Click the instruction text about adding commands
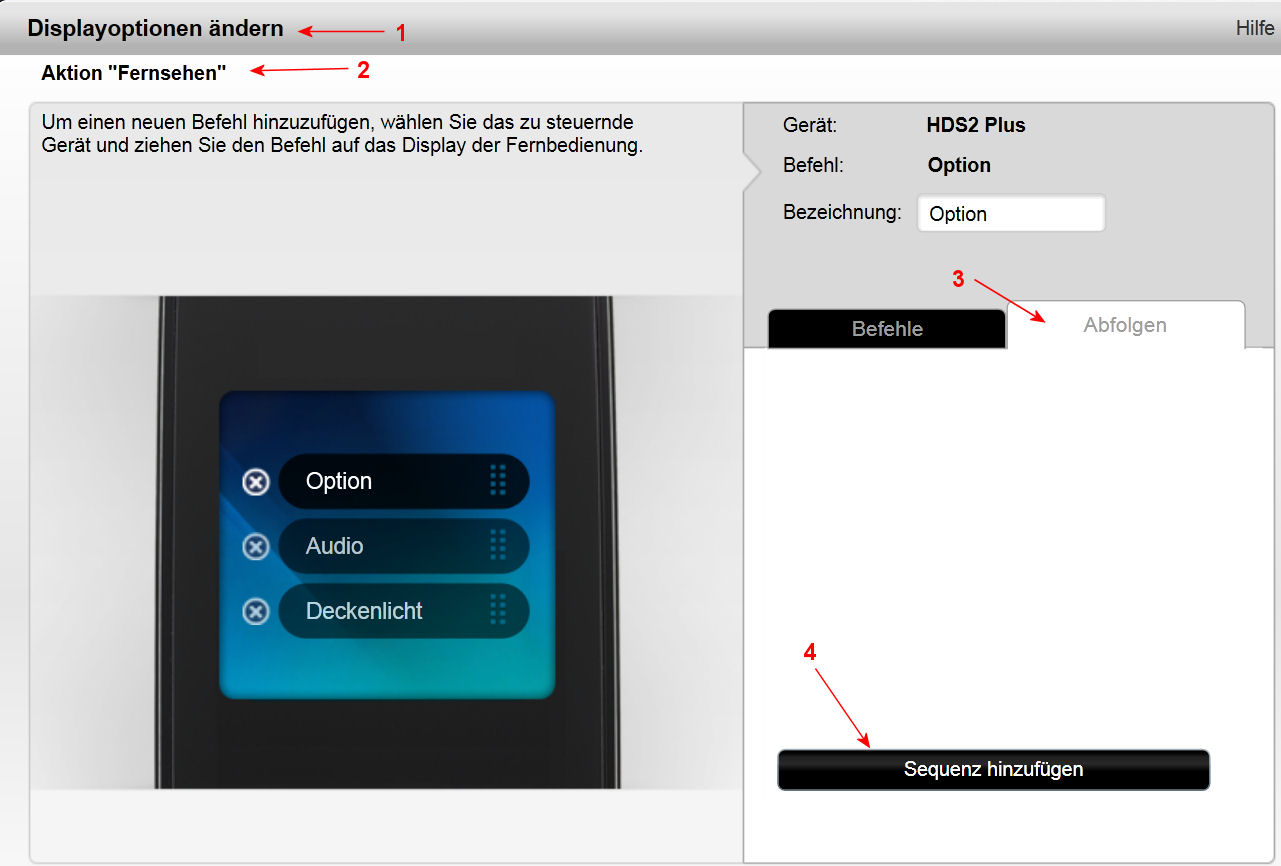Screen dimensions: 1281x866 click(x=340, y=134)
